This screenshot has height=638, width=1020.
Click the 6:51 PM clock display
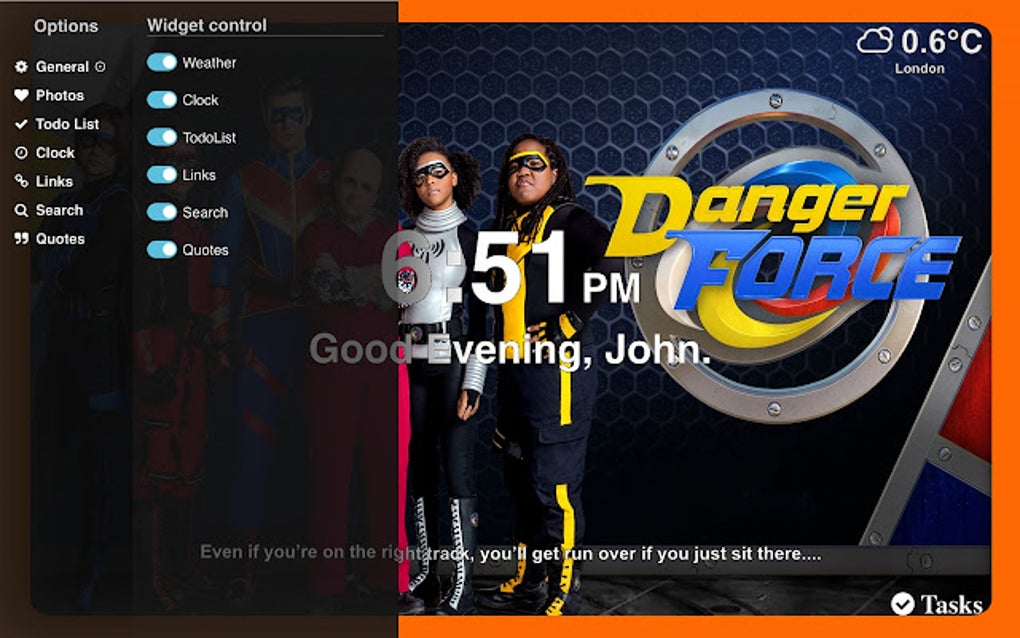click(511, 268)
